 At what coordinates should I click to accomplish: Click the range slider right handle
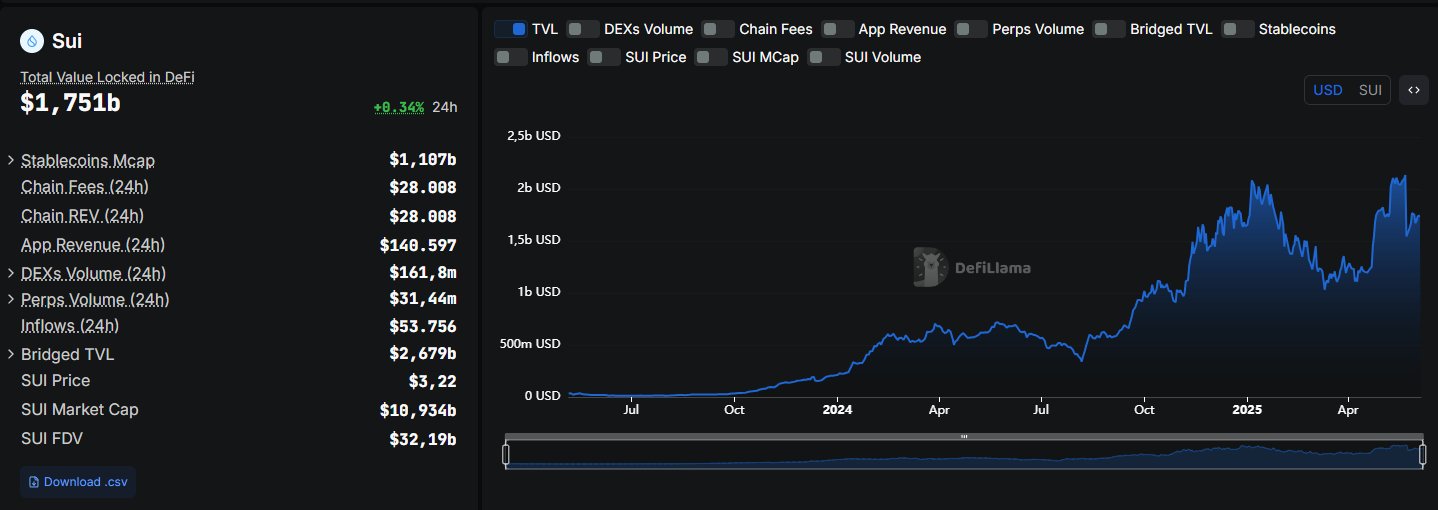point(1422,455)
